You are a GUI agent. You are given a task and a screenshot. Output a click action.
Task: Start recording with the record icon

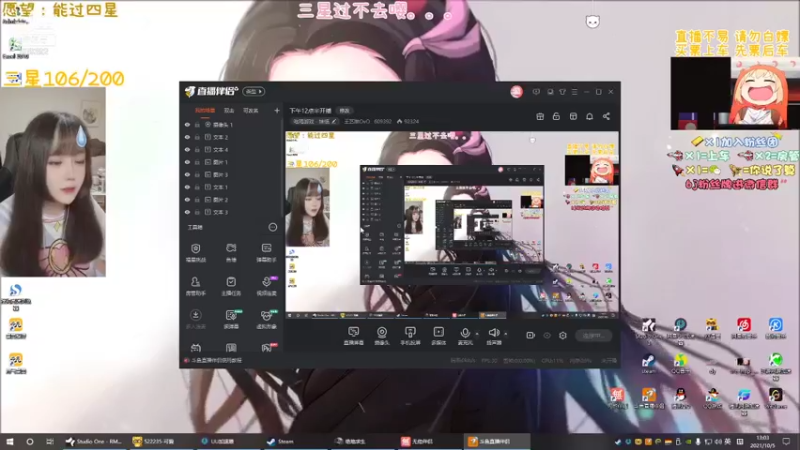(530, 336)
